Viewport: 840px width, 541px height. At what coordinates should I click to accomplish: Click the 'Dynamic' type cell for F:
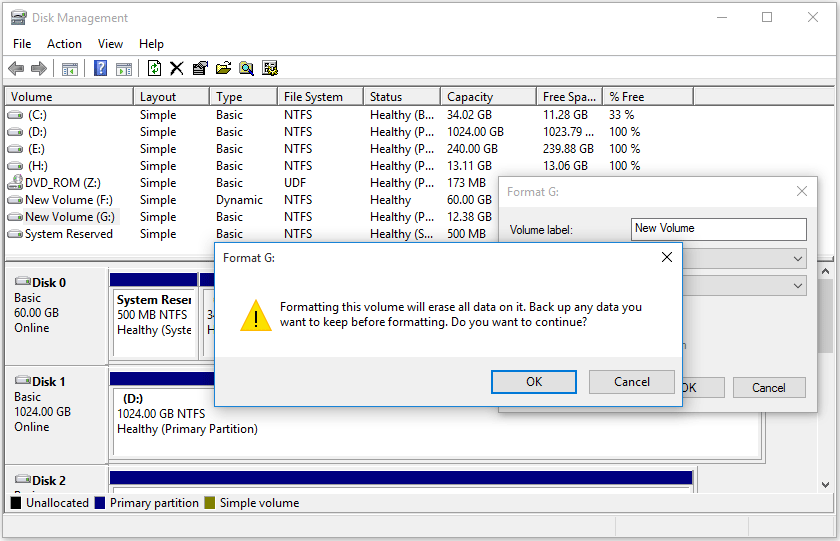[x=239, y=200]
